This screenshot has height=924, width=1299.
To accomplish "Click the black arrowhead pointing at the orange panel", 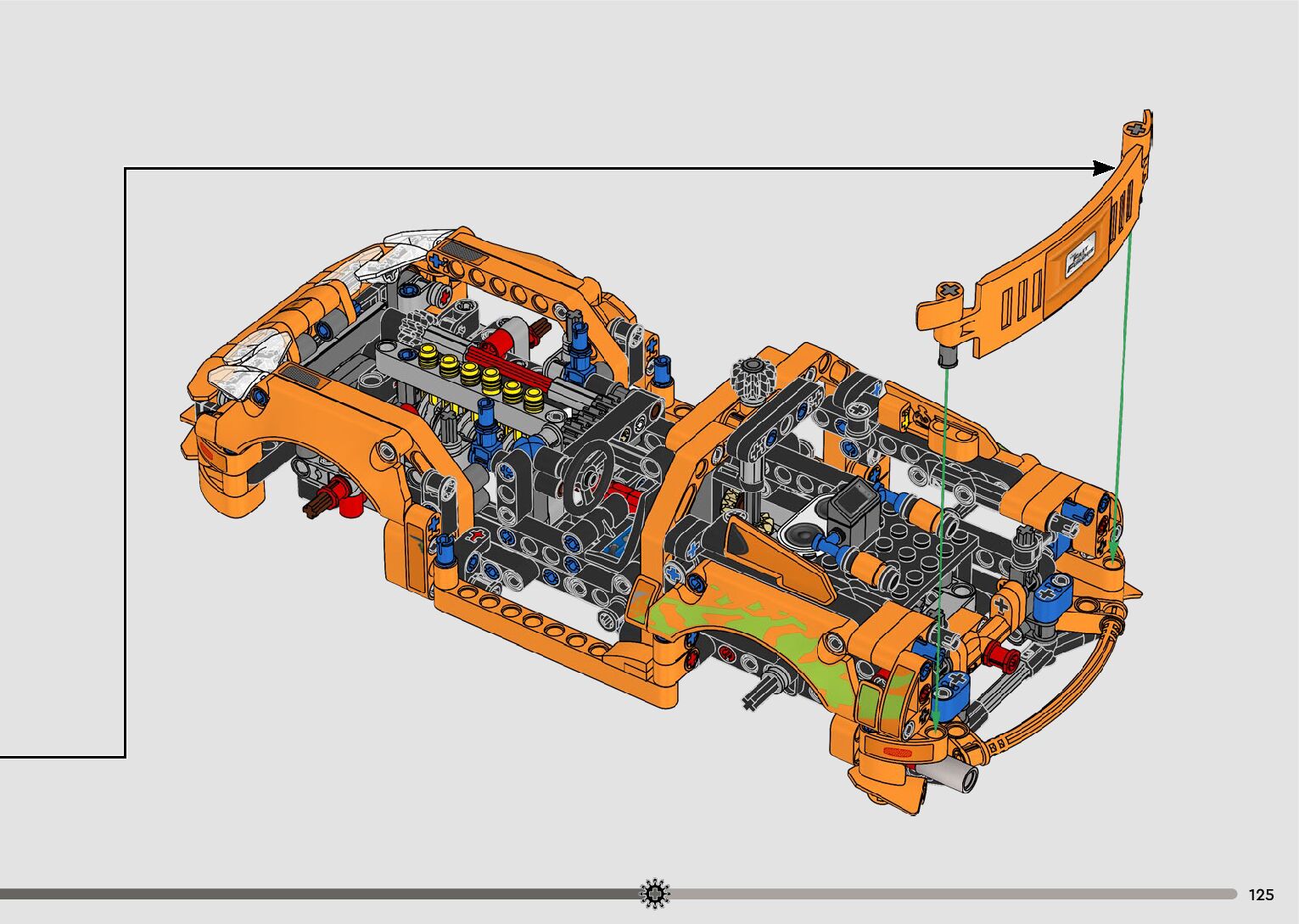I will 1104,167.
